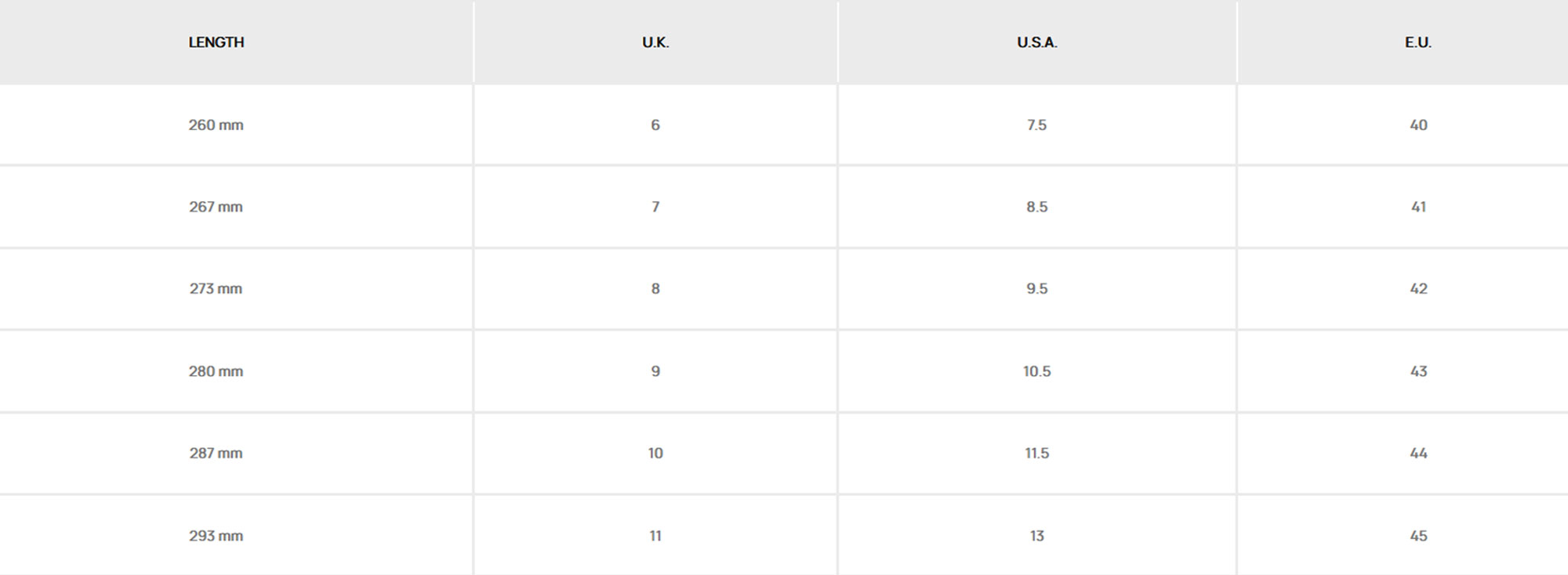Click the LENGTH column header
Screen dimensions: 1568x575
point(216,42)
